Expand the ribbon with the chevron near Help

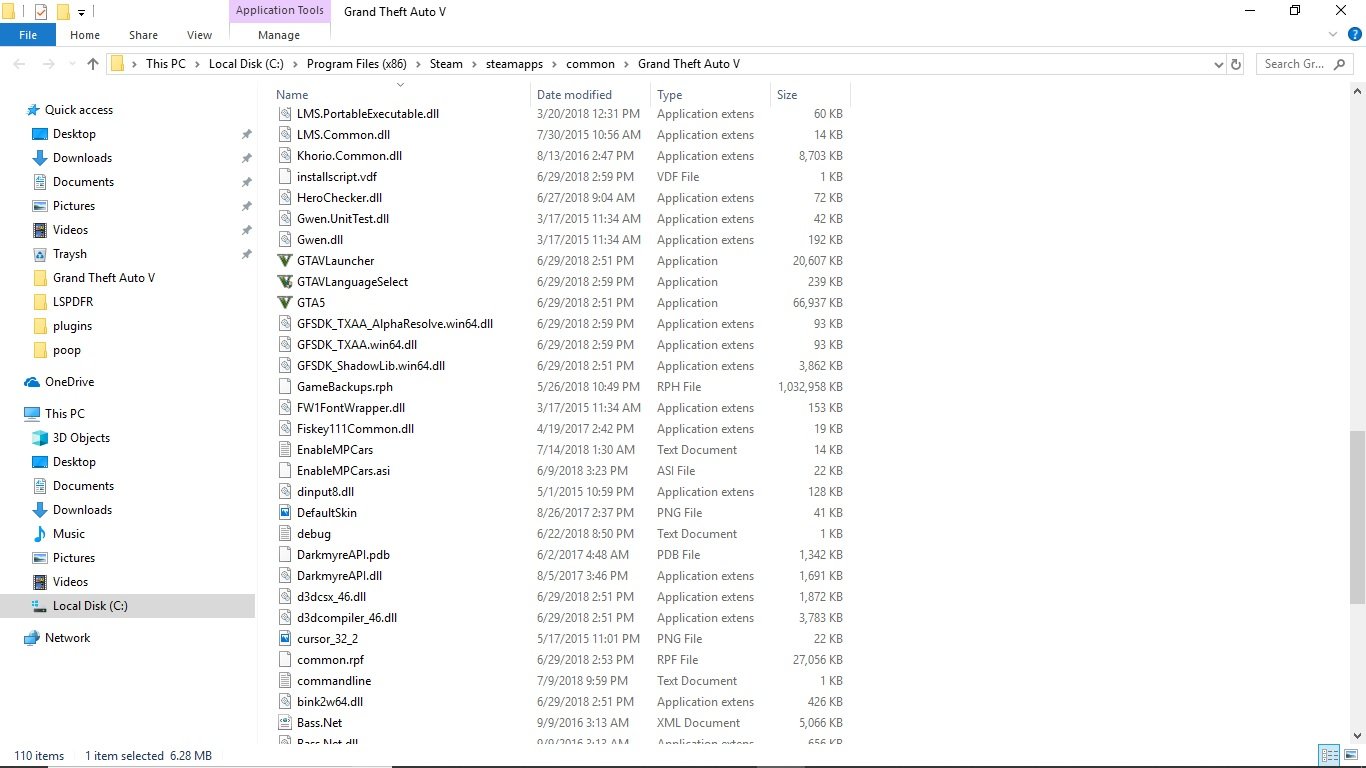pyautogui.click(x=1333, y=34)
